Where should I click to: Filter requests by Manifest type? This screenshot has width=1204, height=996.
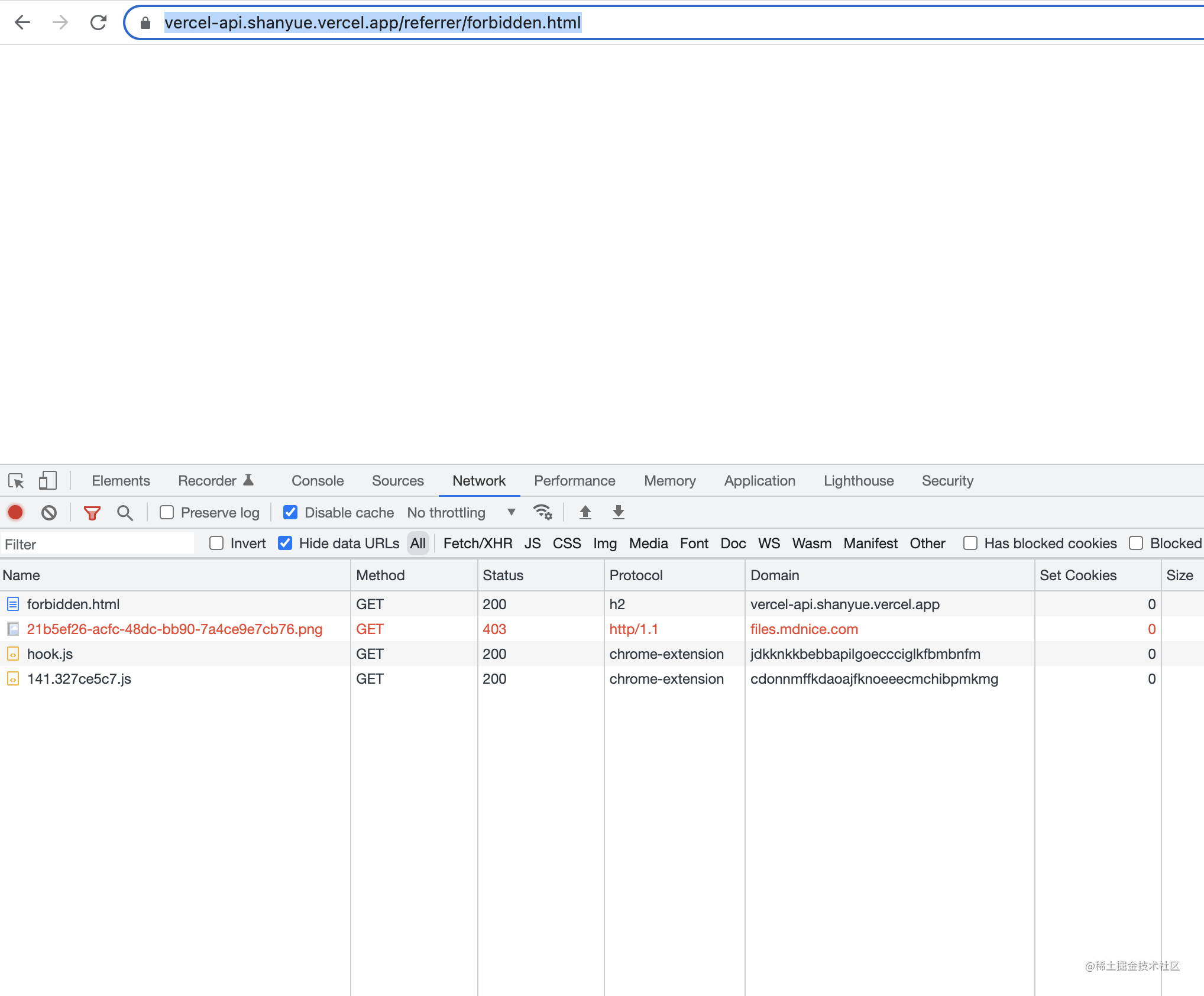click(870, 544)
